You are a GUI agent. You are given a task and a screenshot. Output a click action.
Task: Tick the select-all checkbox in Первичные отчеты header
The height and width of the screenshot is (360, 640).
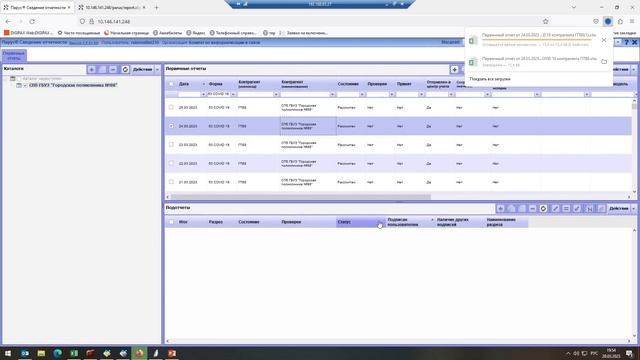[171, 84]
